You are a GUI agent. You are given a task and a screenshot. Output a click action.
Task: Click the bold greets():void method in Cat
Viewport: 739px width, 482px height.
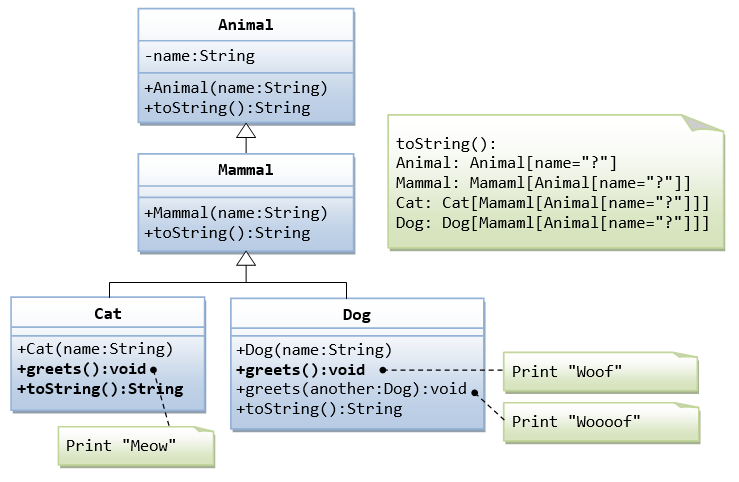pos(81,369)
